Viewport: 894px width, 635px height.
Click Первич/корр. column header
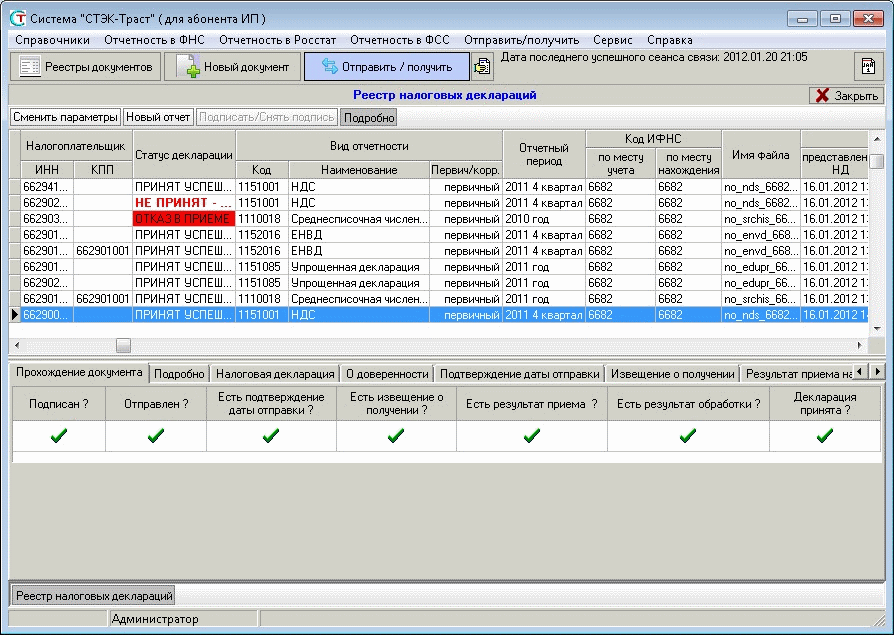coord(465,170)
